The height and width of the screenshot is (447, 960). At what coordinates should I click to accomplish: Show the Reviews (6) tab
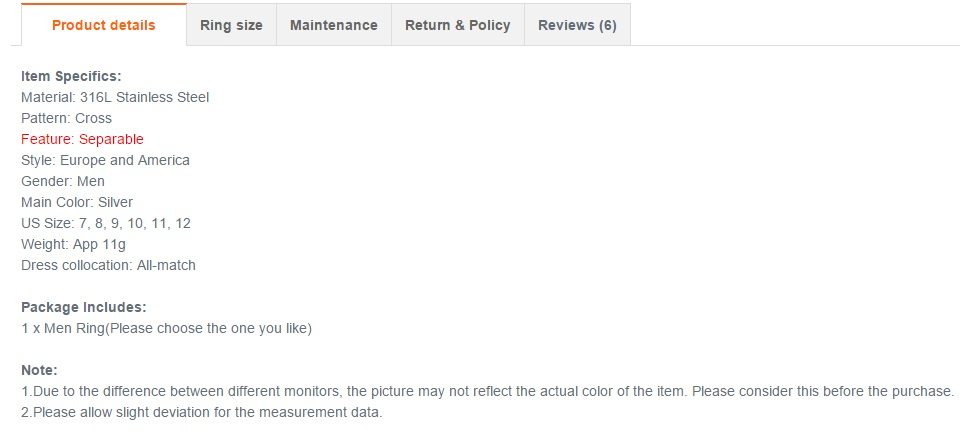click(577, 25)
